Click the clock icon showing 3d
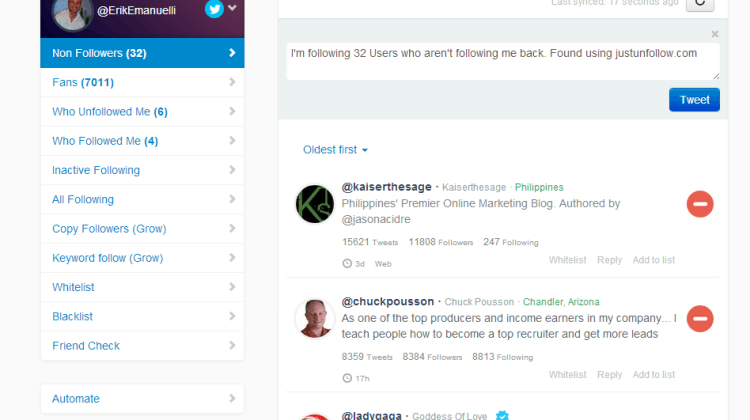The width and height of the screenshot is (750, 420). pos(347,264)
